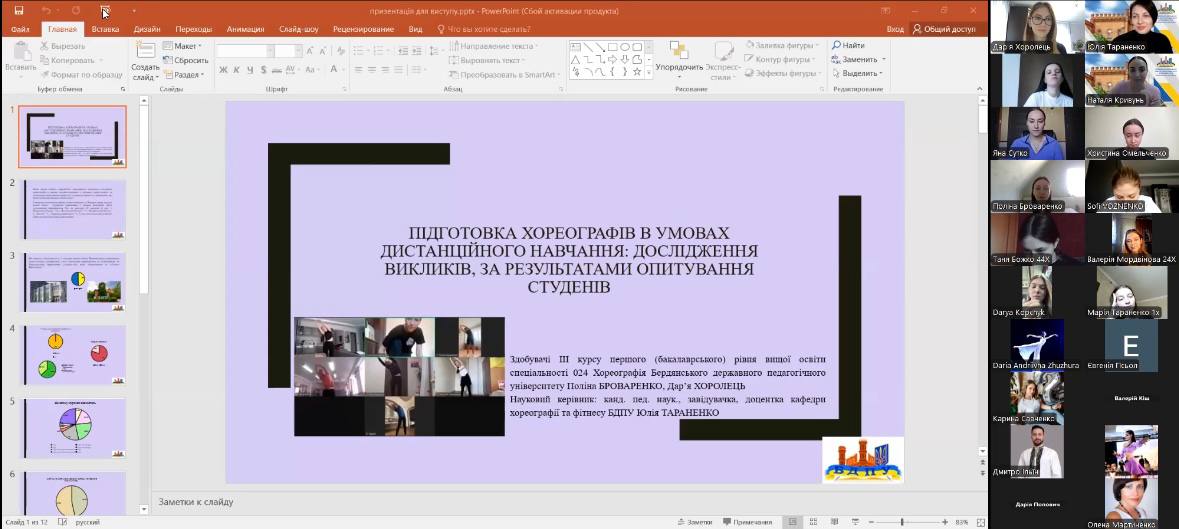
Task: Click the Упорядочить arrange icon
Action: [x=679, y=52]
